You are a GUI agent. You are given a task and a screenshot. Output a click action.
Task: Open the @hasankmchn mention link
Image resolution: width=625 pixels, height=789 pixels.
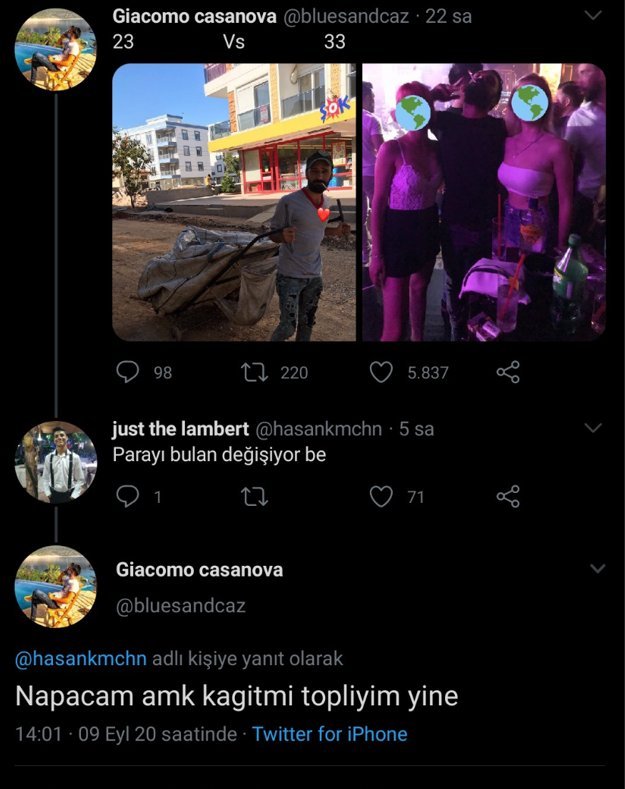pyautogui.click(x=81, y=658)
